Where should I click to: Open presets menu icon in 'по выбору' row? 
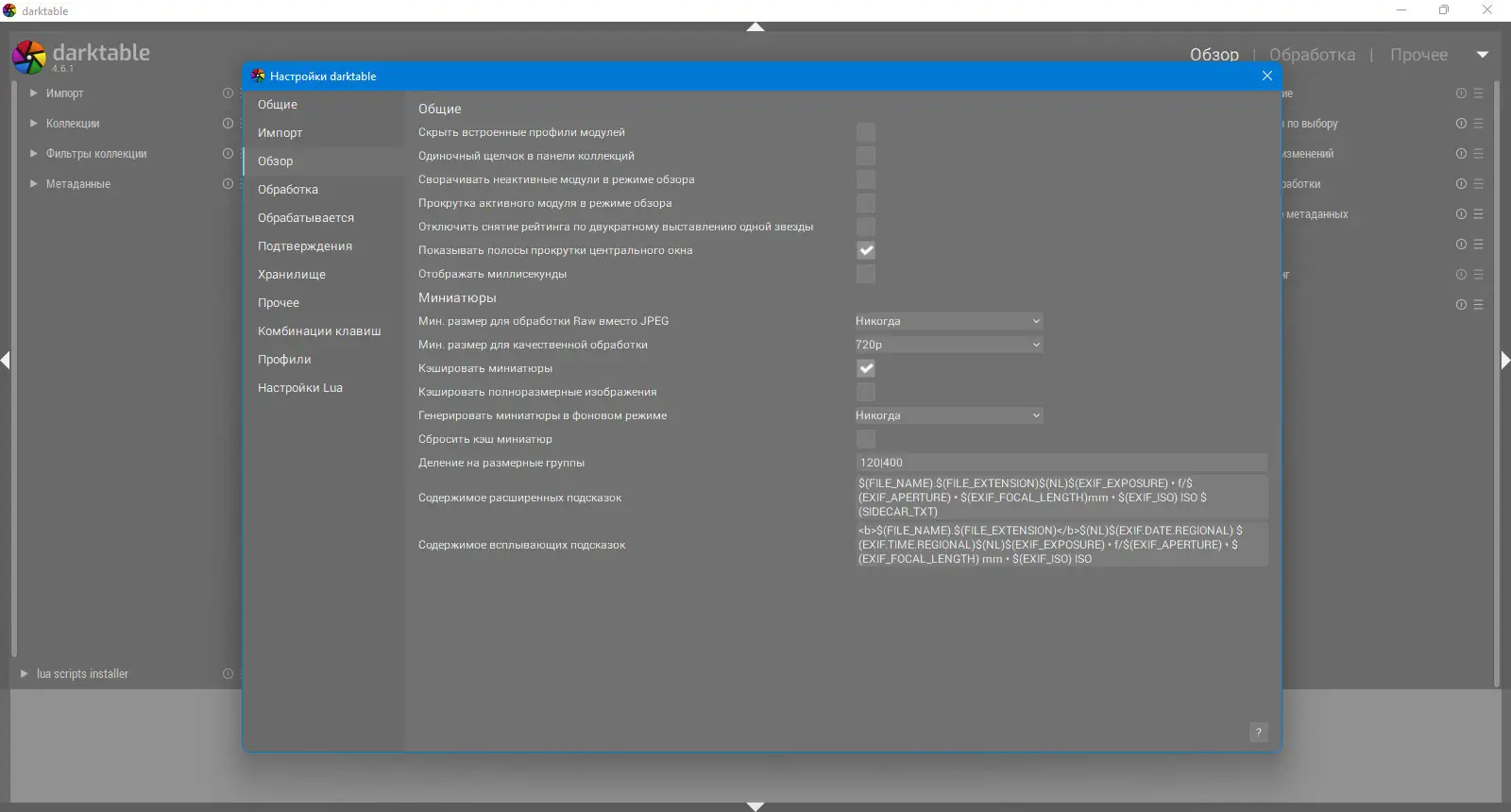click(1478, 124)
